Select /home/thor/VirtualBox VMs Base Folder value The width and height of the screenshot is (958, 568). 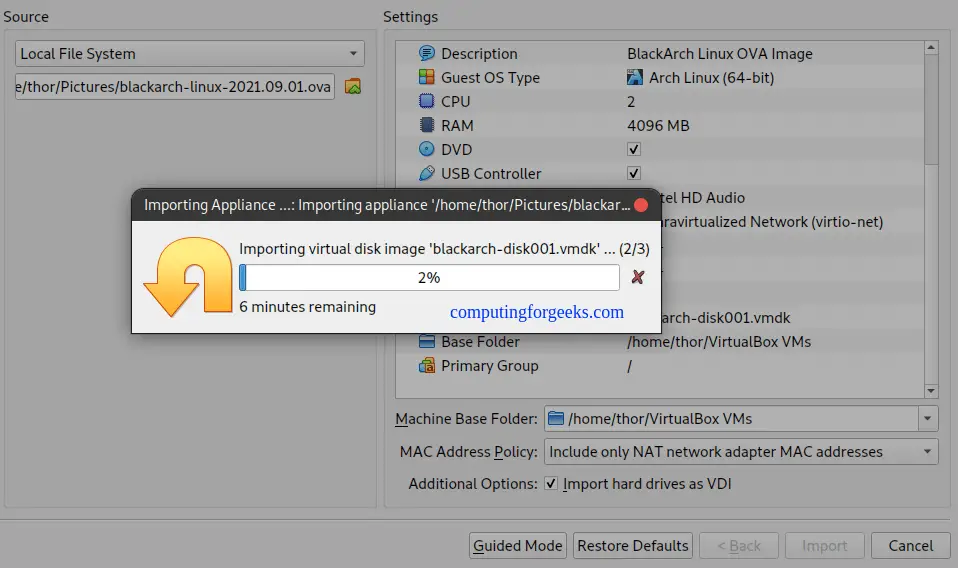tap(719, 341)
